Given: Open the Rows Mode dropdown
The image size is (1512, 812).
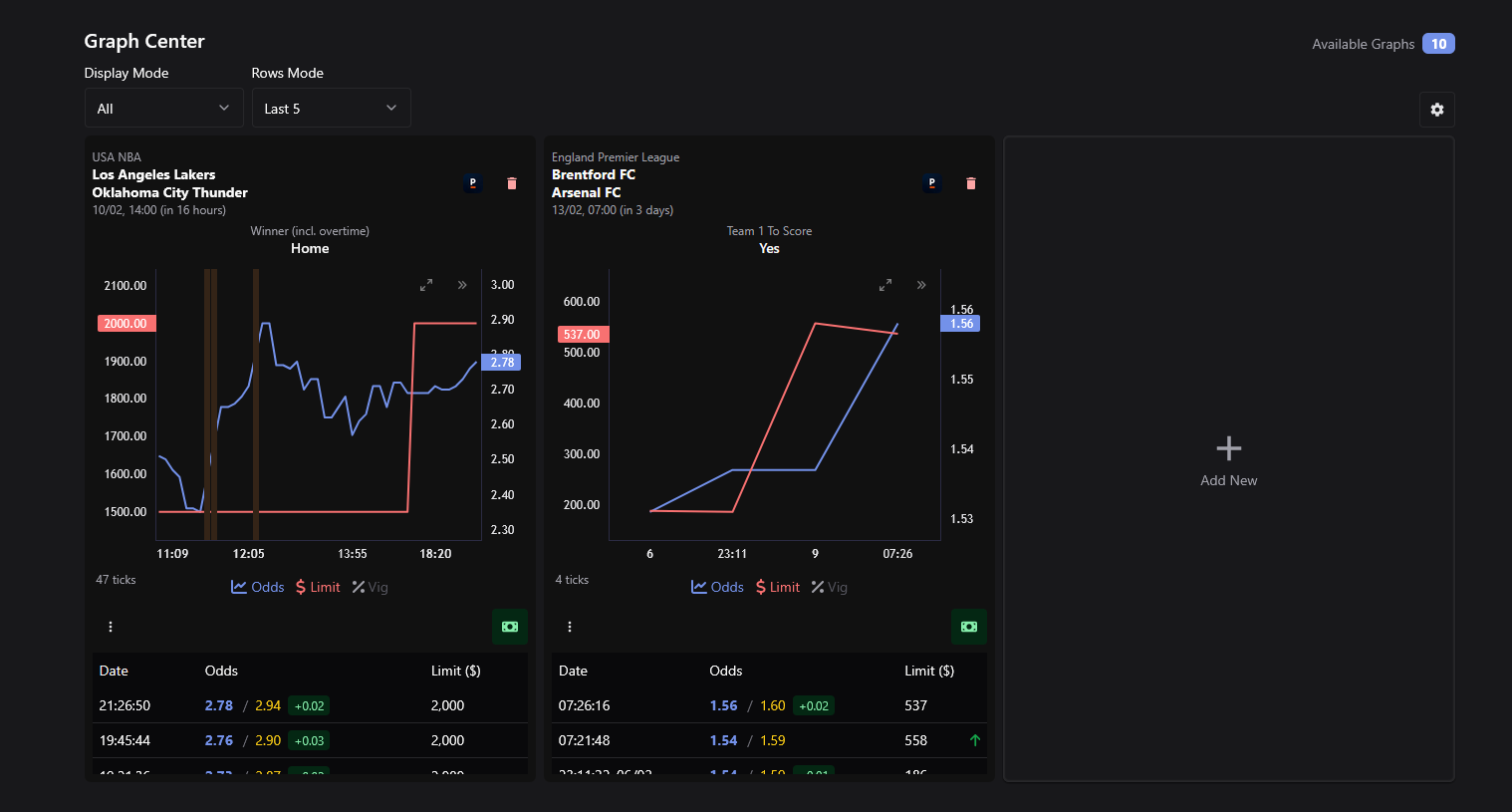Looking at the screenshot, I should pos(331,108).
